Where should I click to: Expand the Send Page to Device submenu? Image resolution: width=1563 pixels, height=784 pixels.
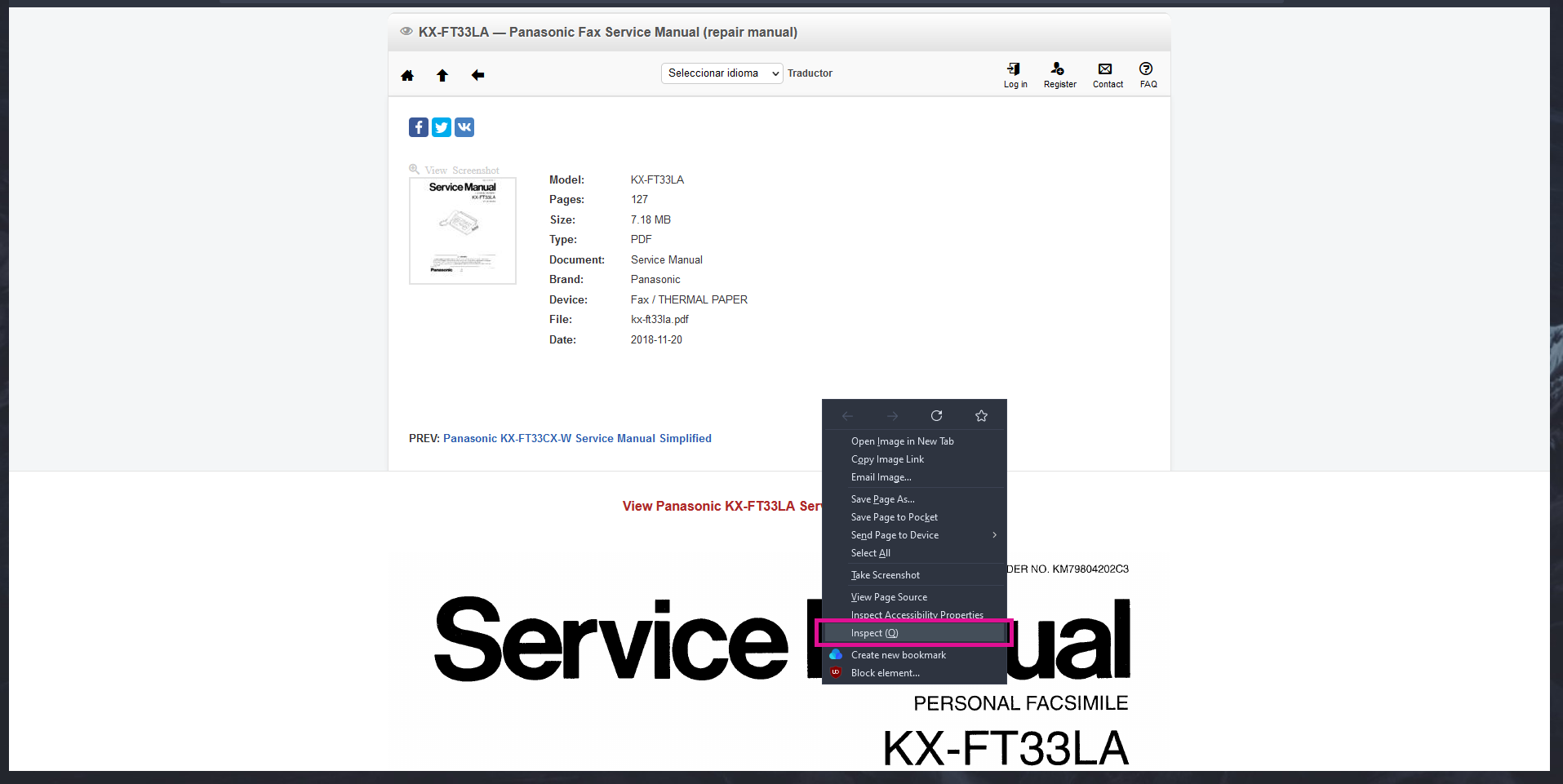tap(914, 535)
